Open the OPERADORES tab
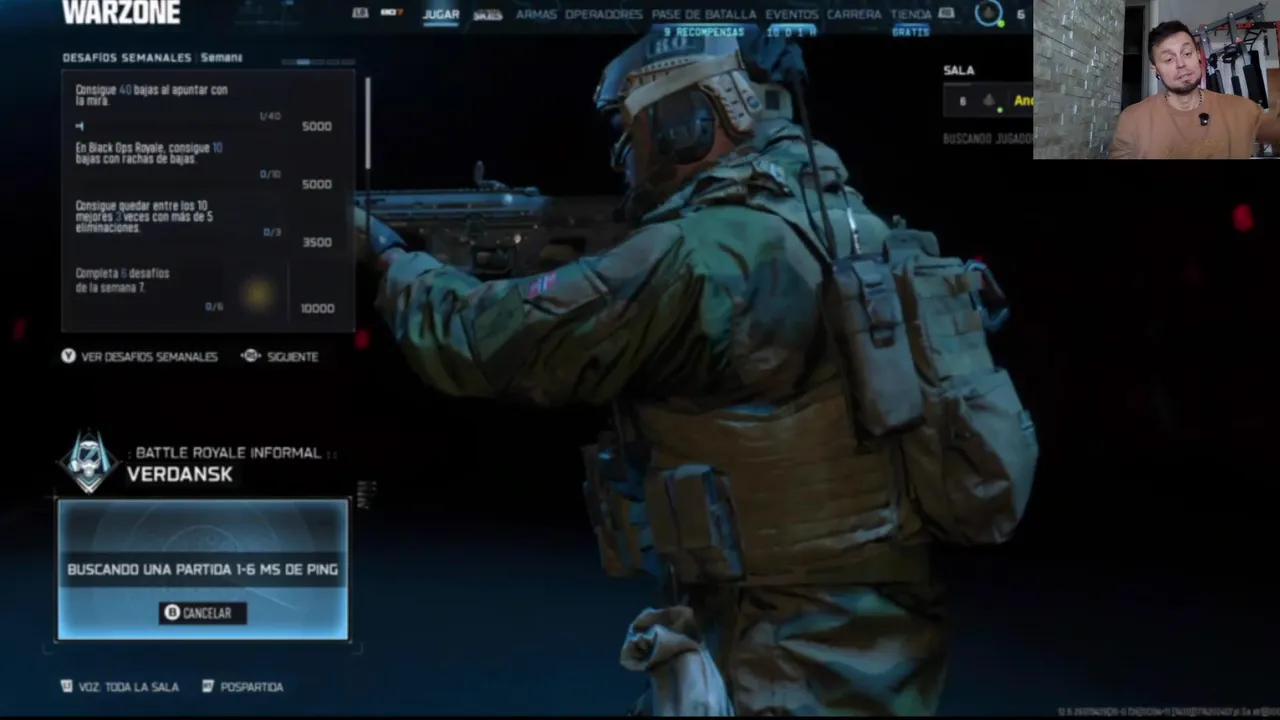 click(x=604, y=14)
